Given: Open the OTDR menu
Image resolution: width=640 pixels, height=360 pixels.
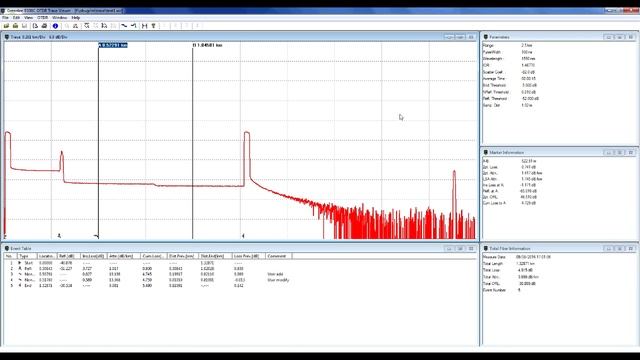Looking at the screenshot, I should click(42, 18).
